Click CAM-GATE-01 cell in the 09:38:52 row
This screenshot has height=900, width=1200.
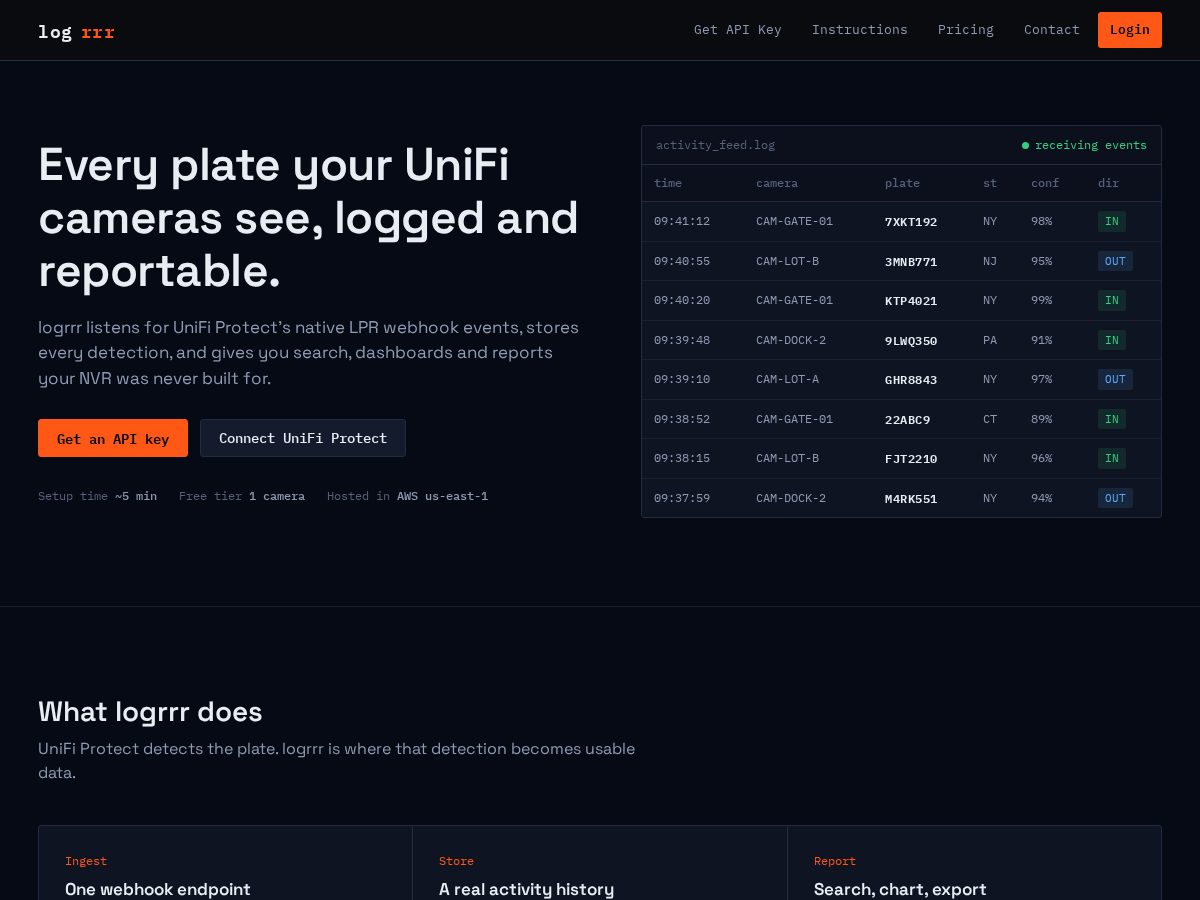tap(794, 419)
